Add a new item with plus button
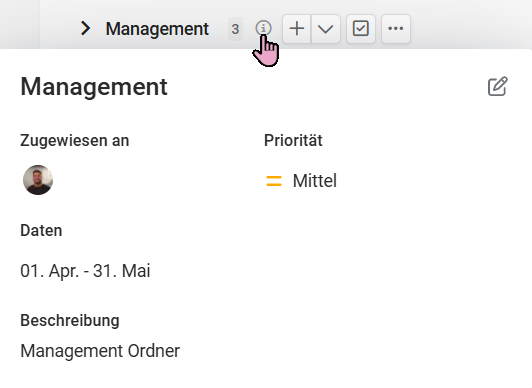The height and width of the screenshot is (388, 532). [x=297, y=29]
